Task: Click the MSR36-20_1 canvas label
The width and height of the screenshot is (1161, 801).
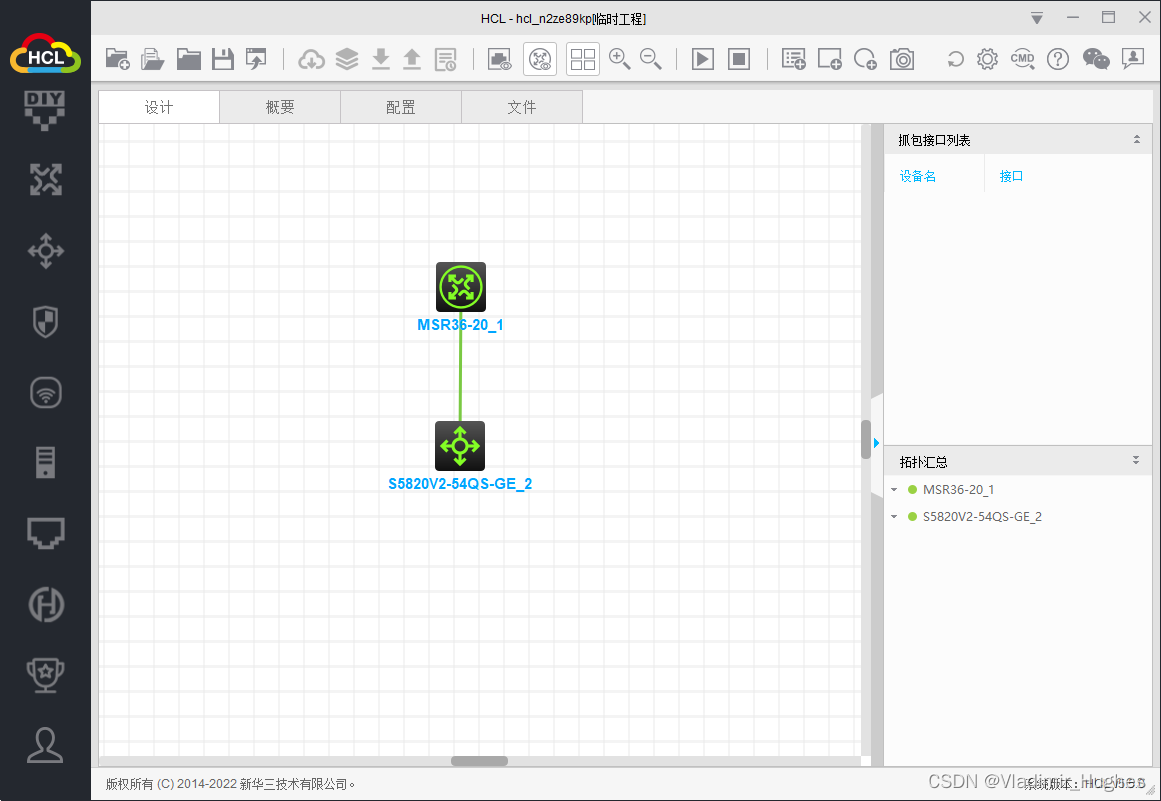Action: [461, 325]
